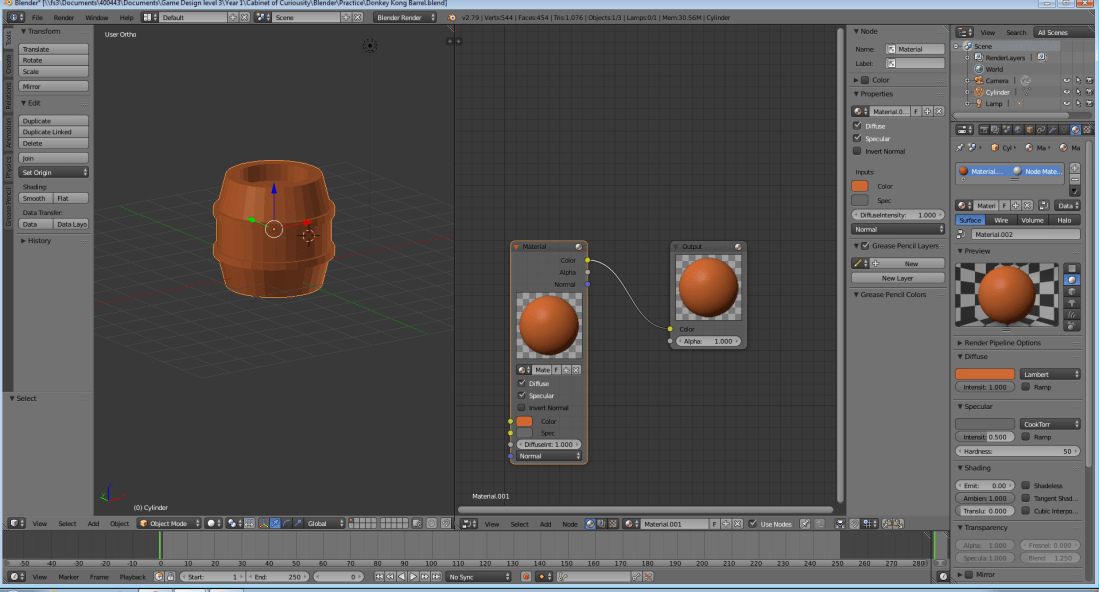Viewport: 1099px width, 592px height.
Task: Switch to the Wire tab in material properties
Action: coord(1001,220)
